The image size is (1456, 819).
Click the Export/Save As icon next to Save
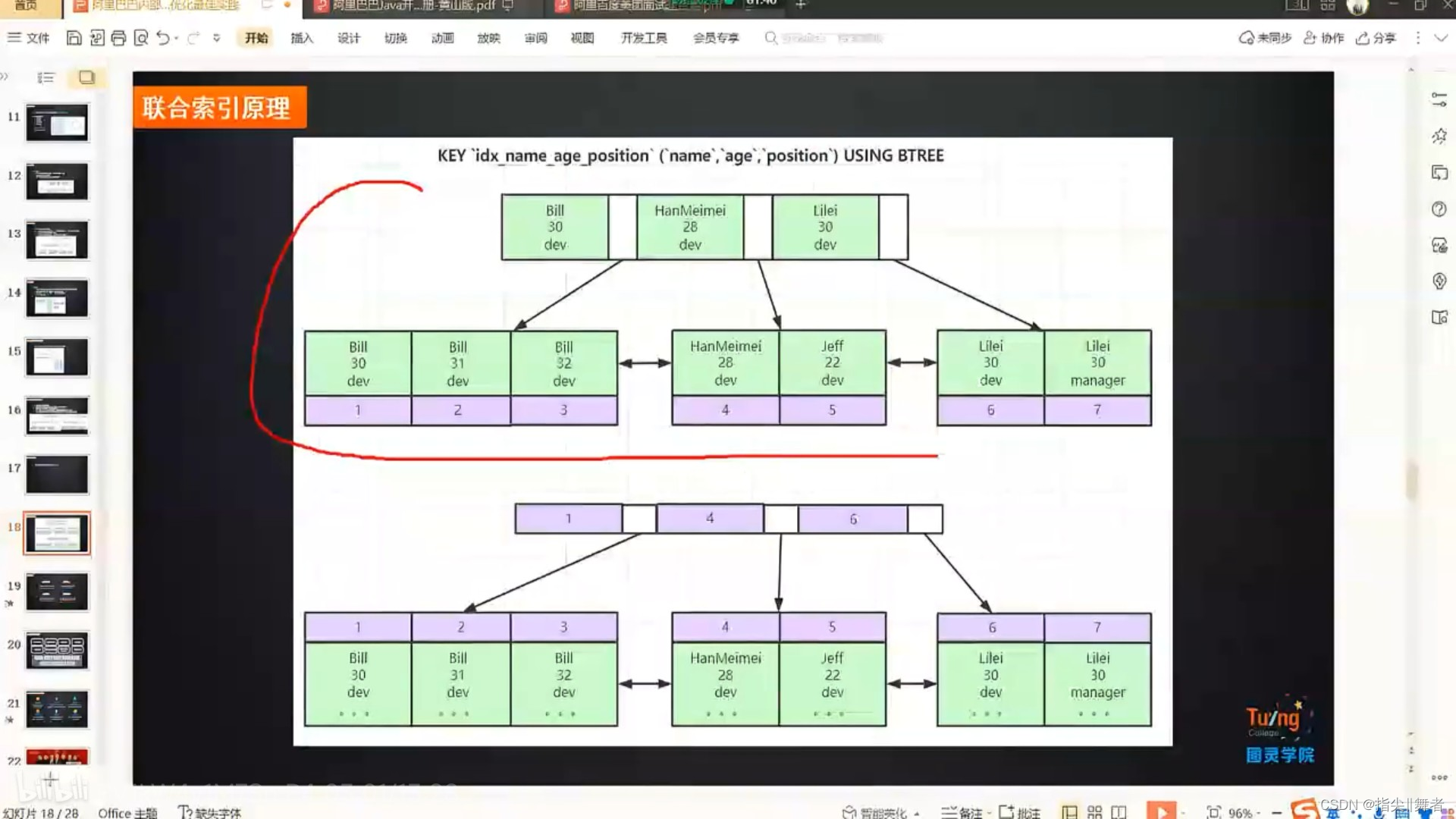coord(96,38)
